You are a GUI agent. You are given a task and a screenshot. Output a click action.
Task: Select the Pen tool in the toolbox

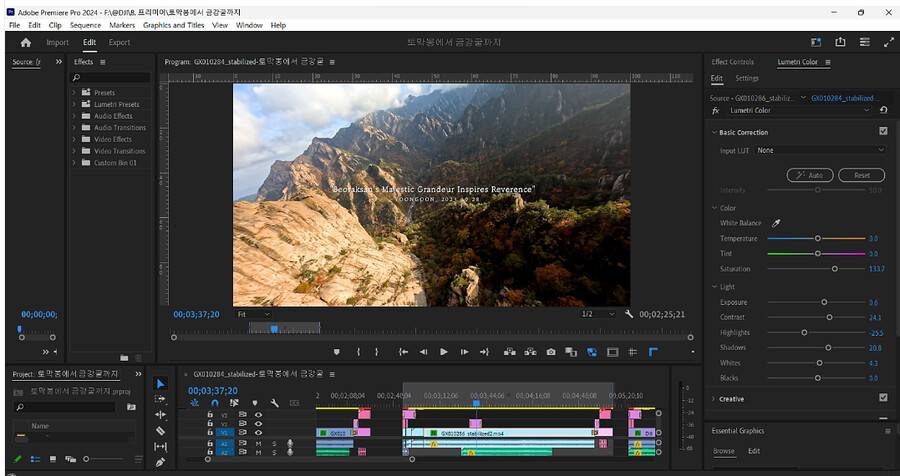[x=161, y=462]
